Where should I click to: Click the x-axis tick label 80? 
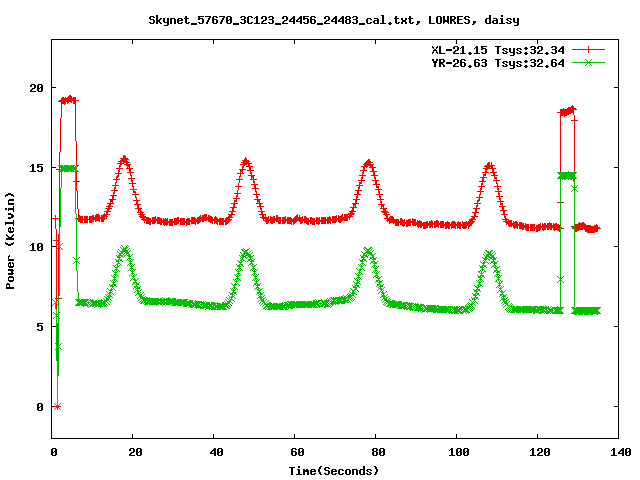pyautogui.click(x=378, y=452)
